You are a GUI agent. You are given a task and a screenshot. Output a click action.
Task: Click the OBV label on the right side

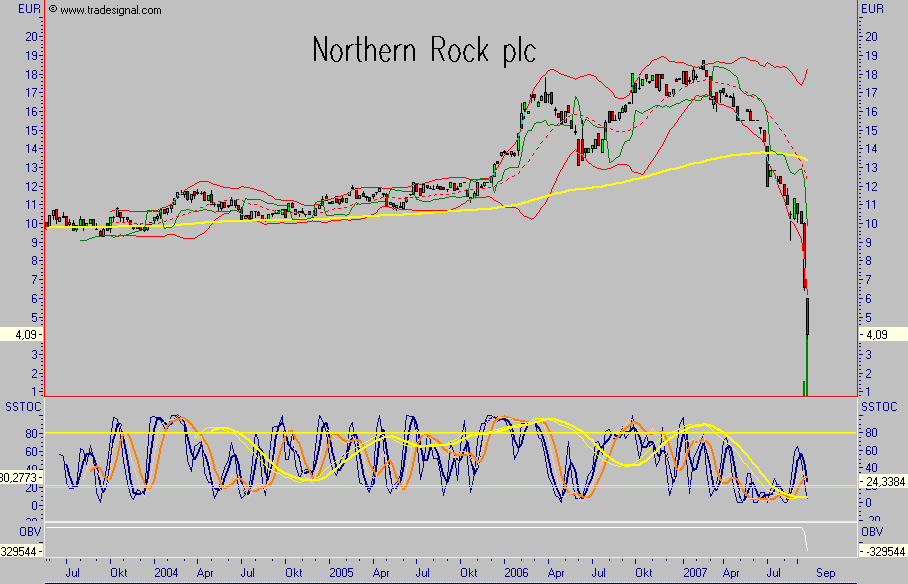click(872, 532)
